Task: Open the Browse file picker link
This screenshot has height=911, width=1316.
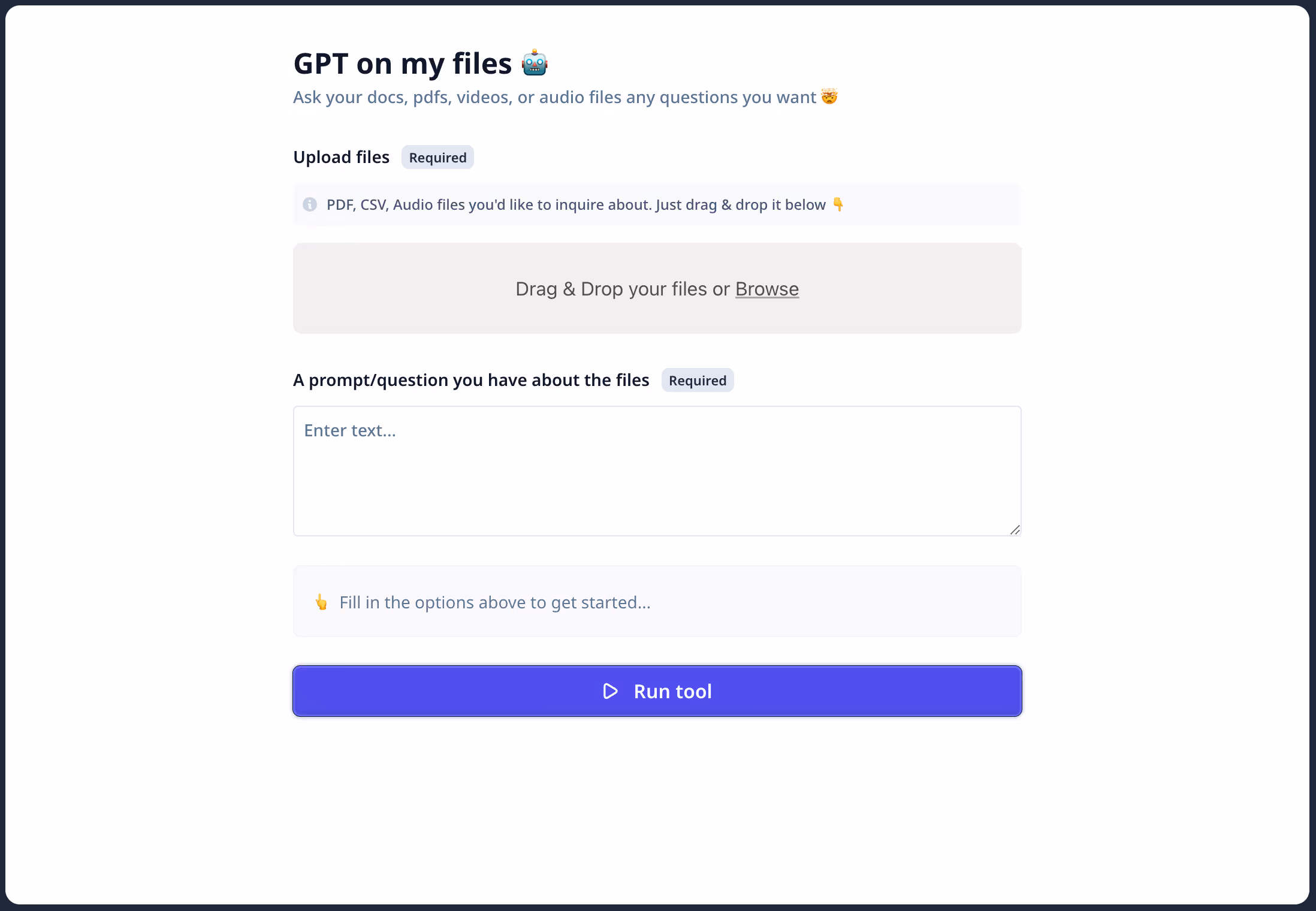Action: (x=766, y=289)
